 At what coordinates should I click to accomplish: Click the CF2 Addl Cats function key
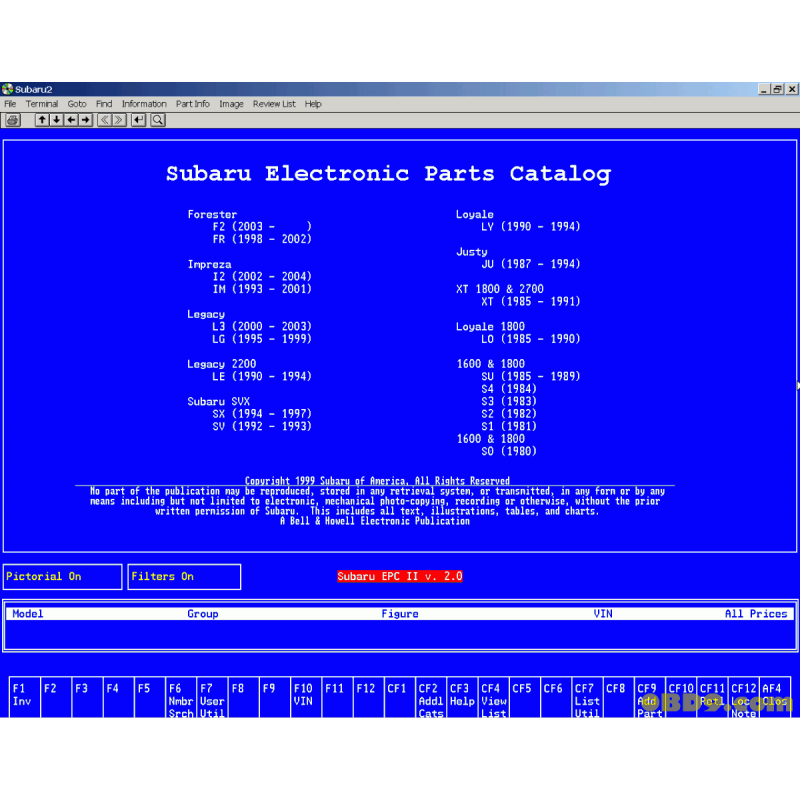(x=431, y=697)
